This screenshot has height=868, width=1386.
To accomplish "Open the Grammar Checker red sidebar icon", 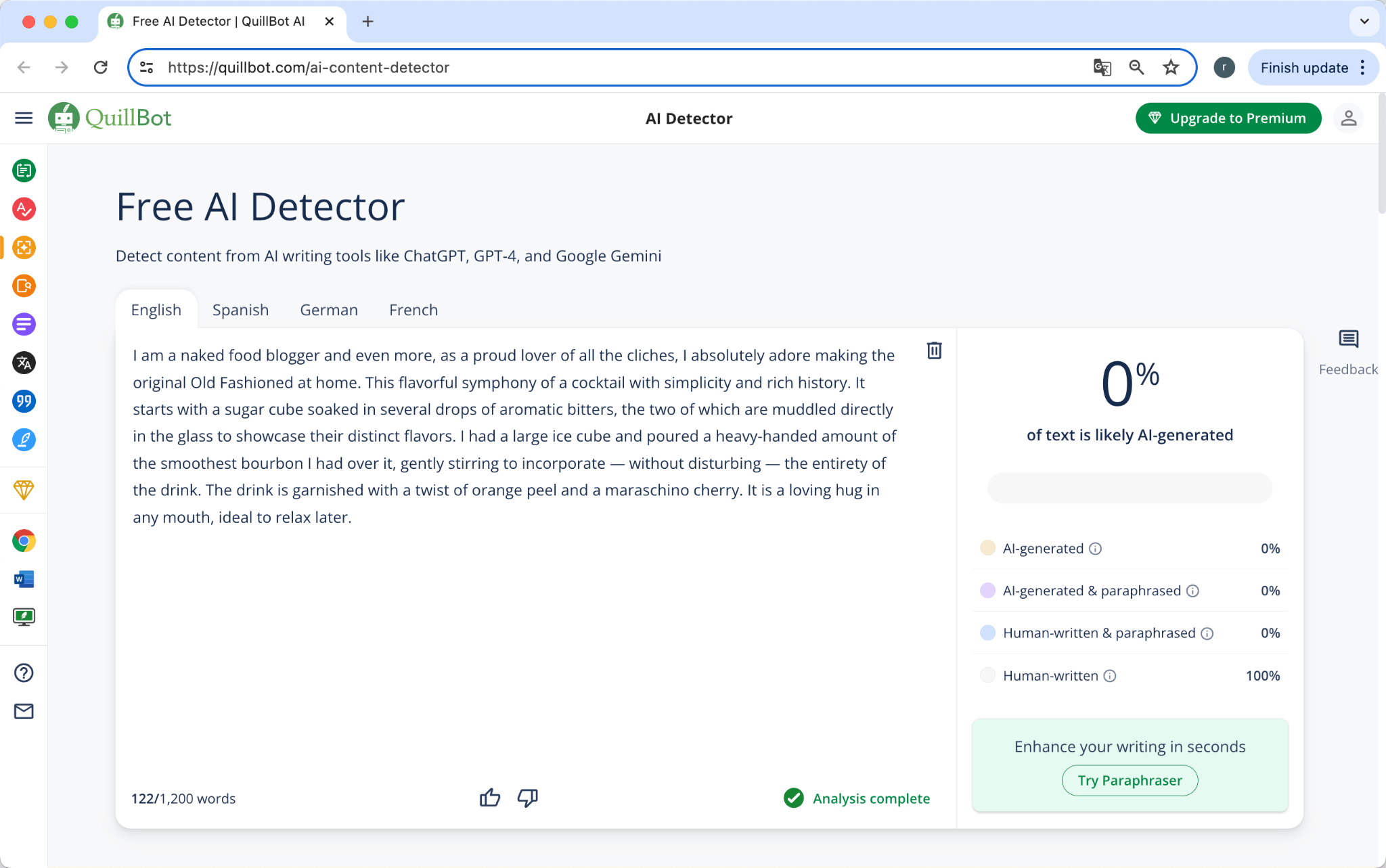I will tap(24, 209).
